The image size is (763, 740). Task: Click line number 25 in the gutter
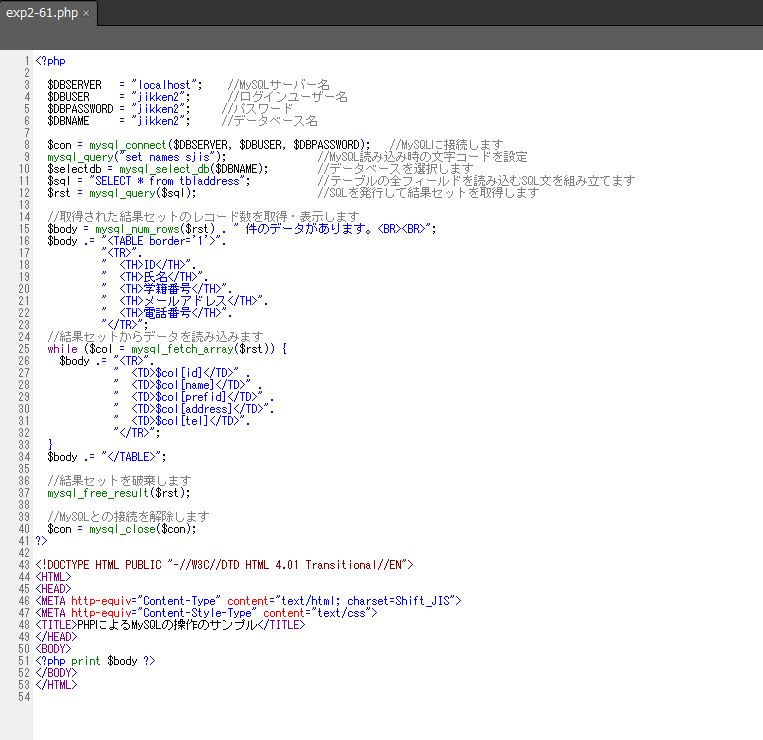[x=22, y=349]
